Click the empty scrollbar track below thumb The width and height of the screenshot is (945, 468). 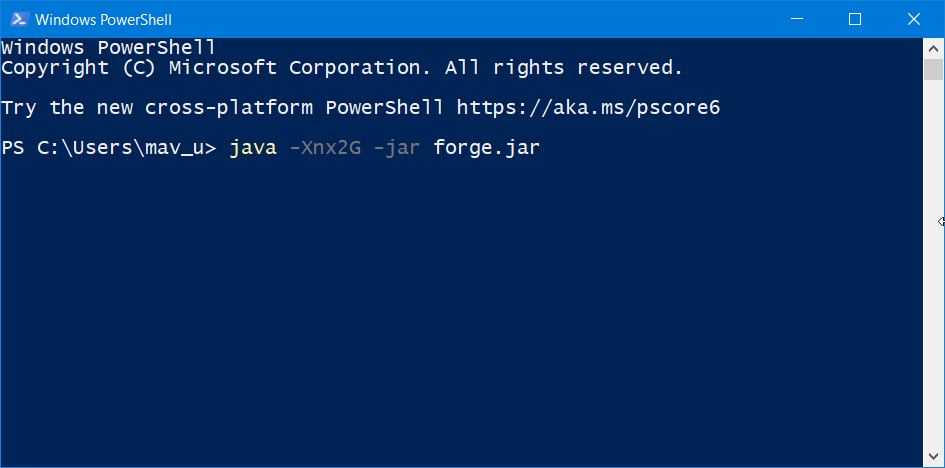point(933,263)
